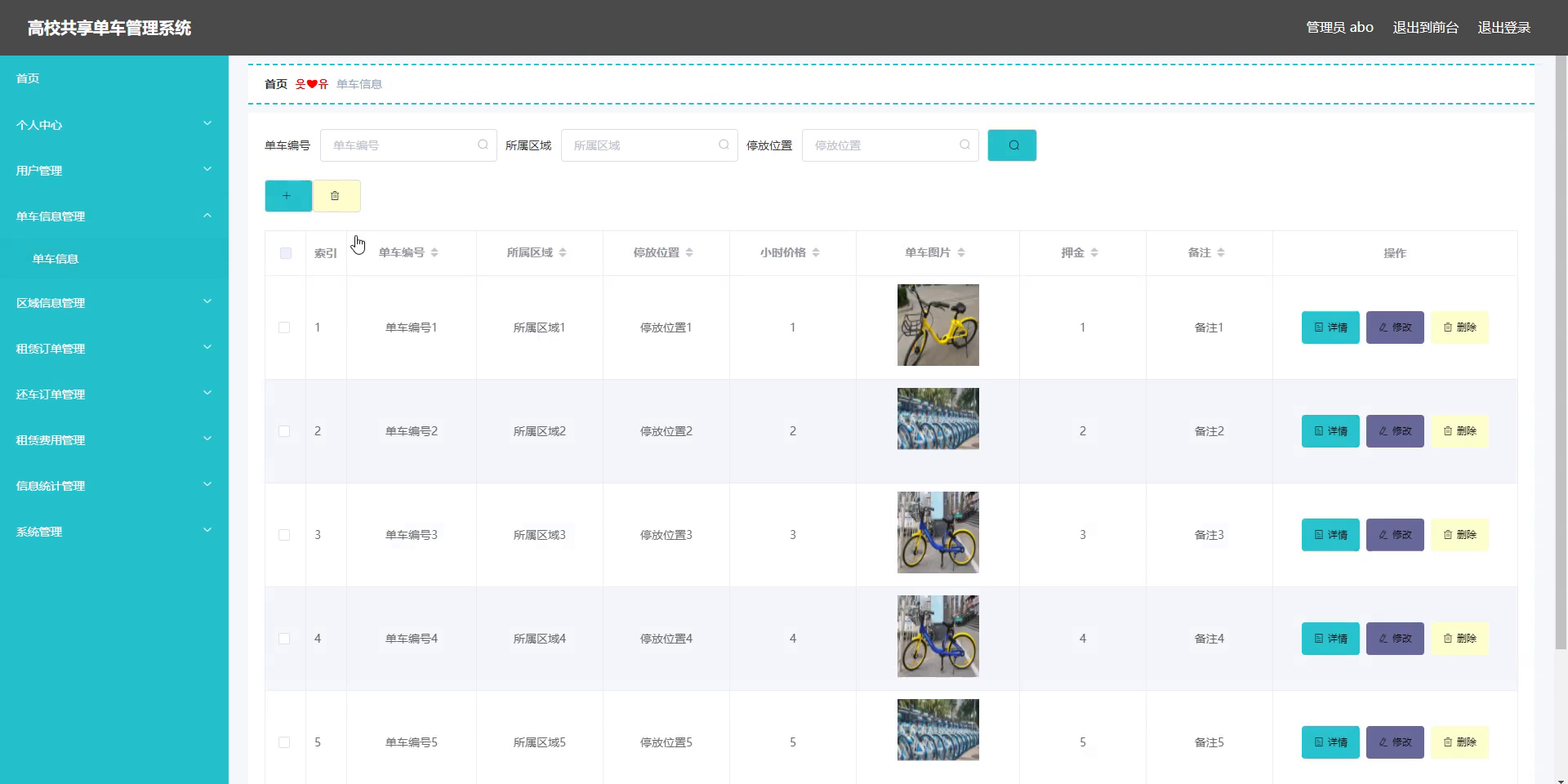This screenshot has height=784, width=1568.
Task: Click 管理员 abo in header
Action: click(x=1339, y=28)
